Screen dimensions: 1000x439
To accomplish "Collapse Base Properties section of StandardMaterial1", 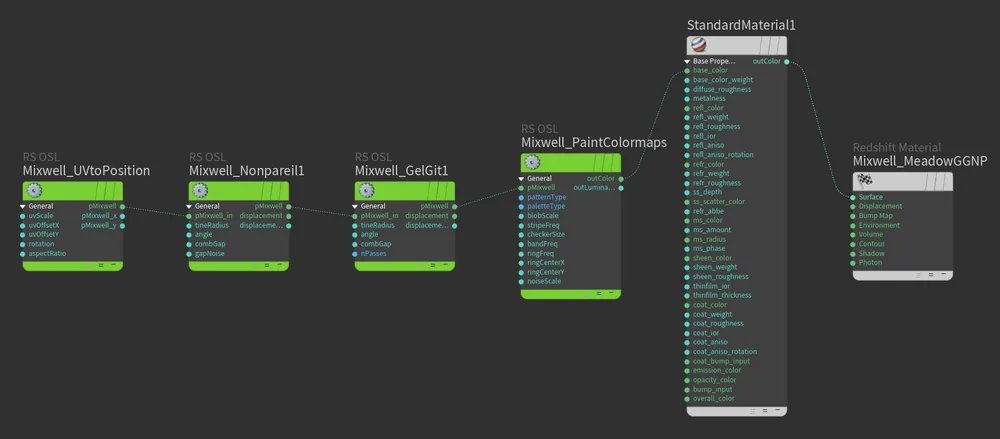I will pyautogui.click(x=687, y=62).
